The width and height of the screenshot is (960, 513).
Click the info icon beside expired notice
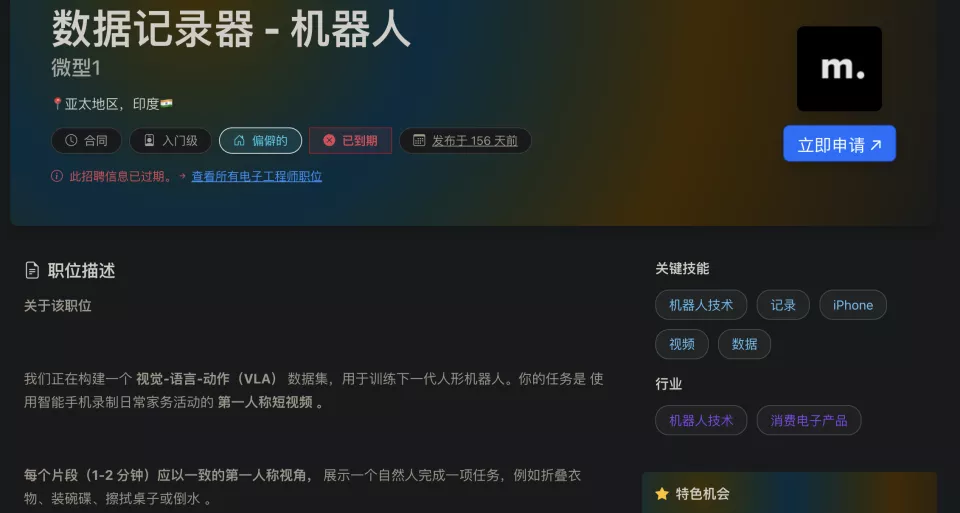pos(57,176)
